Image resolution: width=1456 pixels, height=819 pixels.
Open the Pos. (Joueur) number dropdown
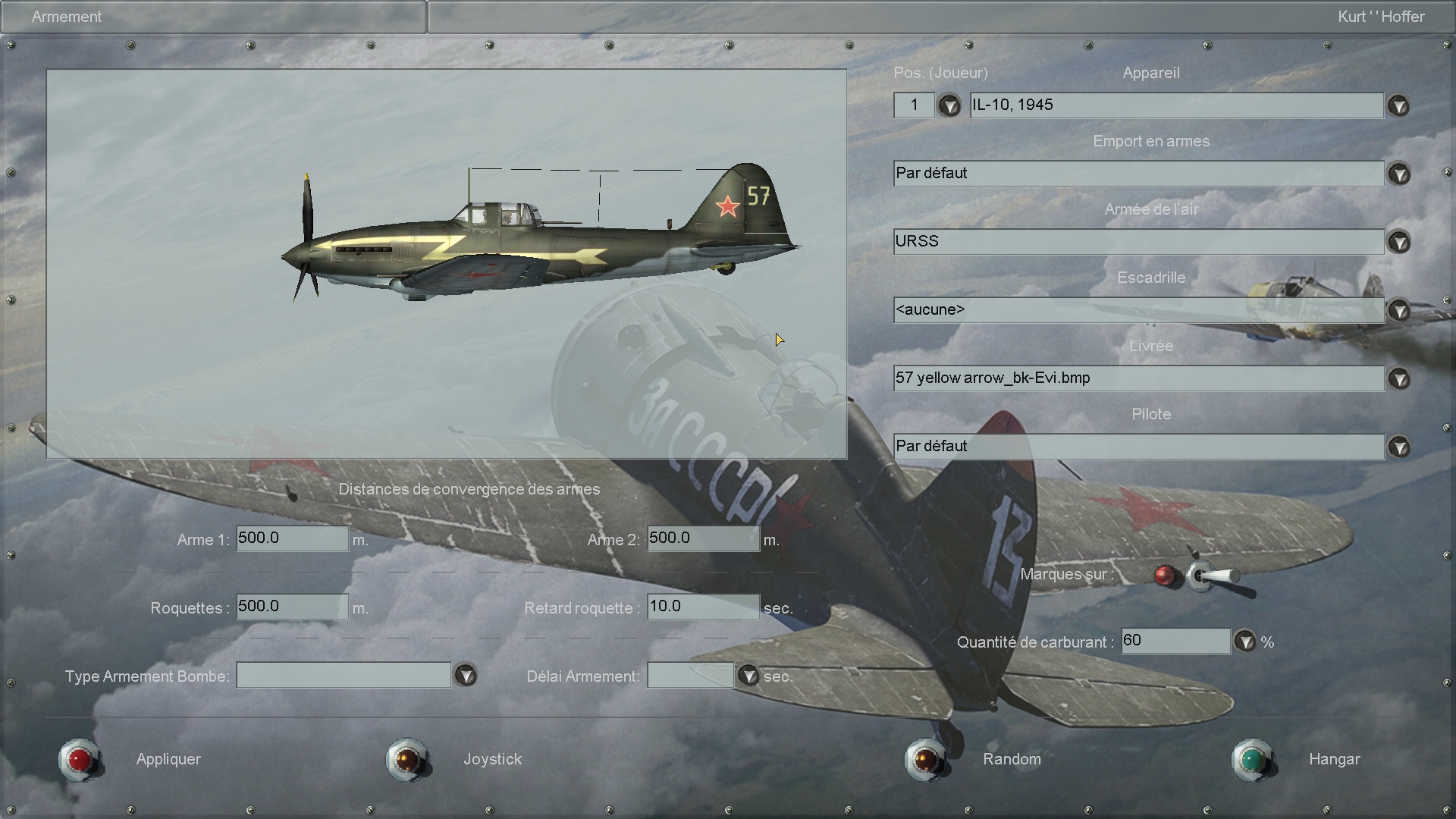949,105
